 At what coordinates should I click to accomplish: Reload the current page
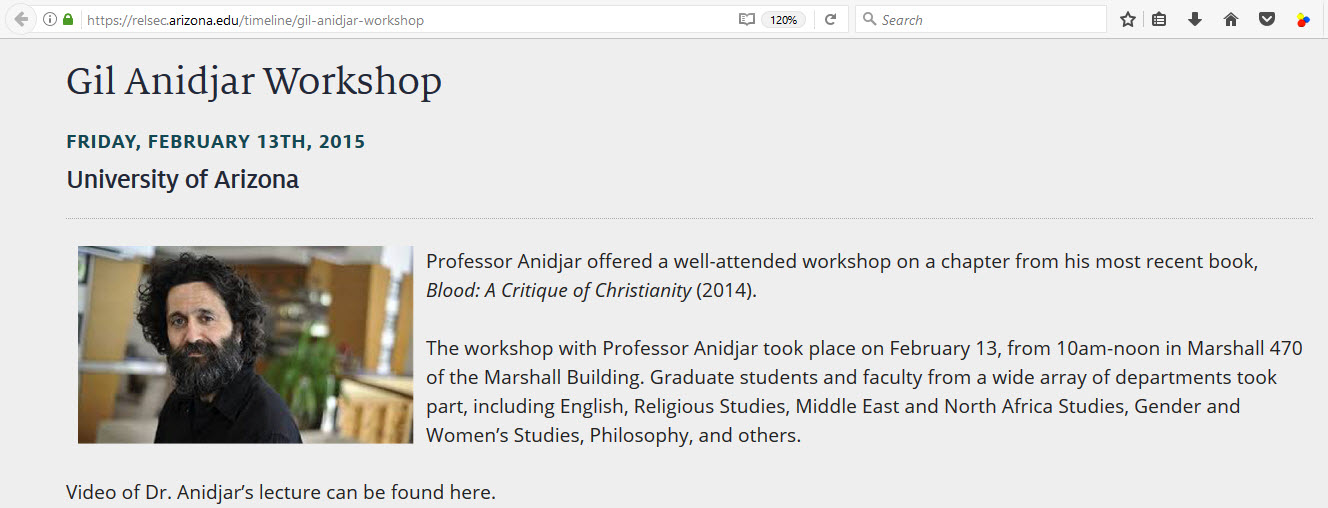(830, 19)
